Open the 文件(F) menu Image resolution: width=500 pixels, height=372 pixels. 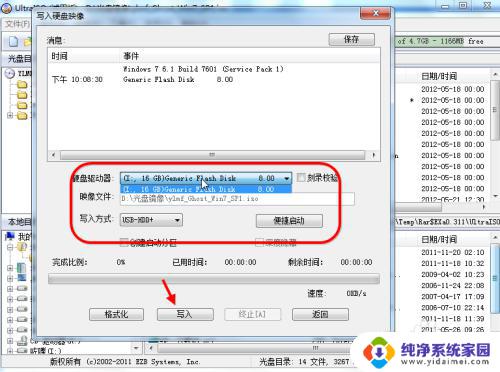pos(17,24)
